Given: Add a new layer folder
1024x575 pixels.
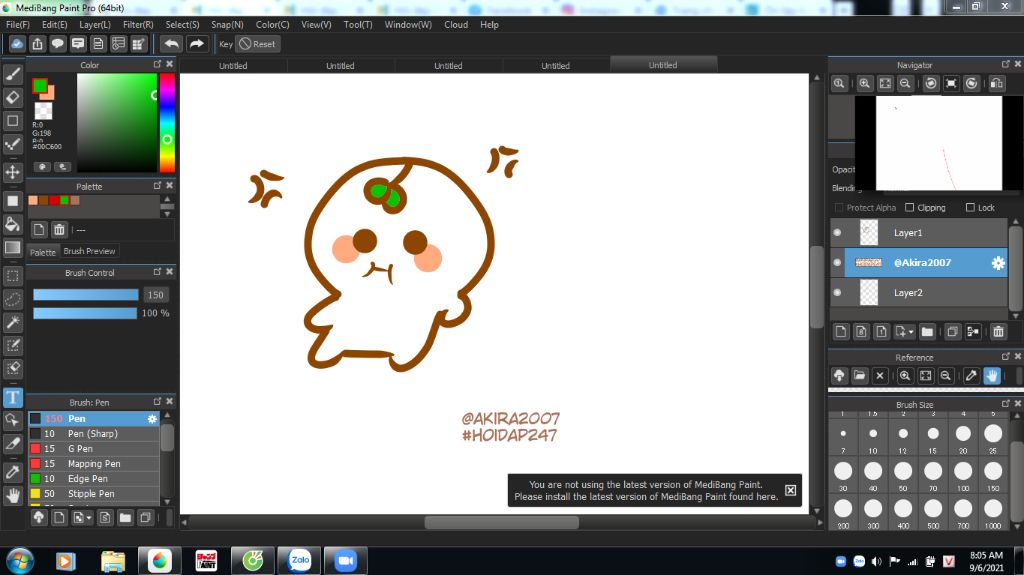Looking at the screenshot, I should pyautogui.click(x=927, y=332).
